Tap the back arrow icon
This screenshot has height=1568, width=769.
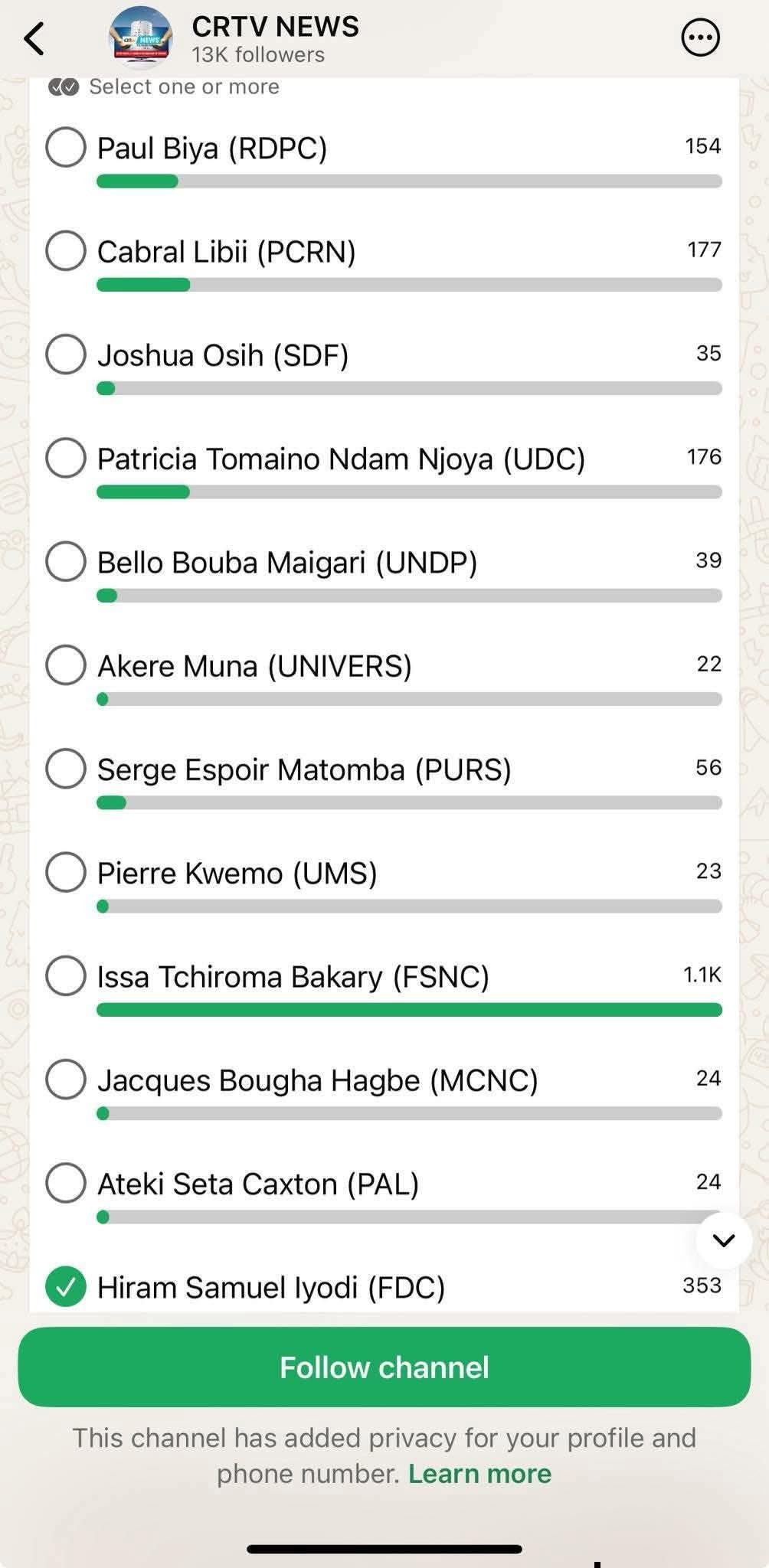pyautogui.click(x=35, y=38)
